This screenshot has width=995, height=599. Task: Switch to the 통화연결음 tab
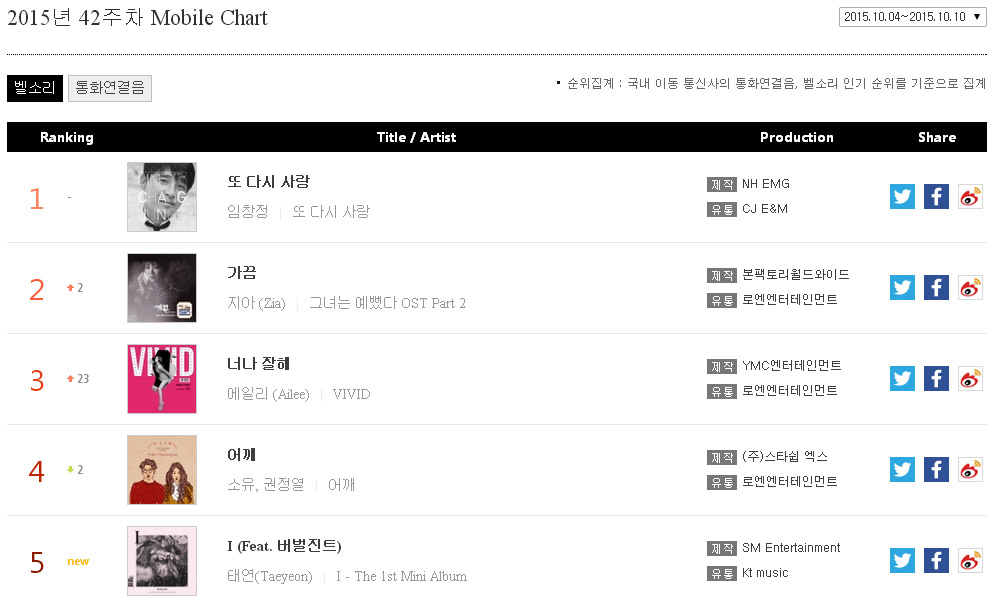110,88
